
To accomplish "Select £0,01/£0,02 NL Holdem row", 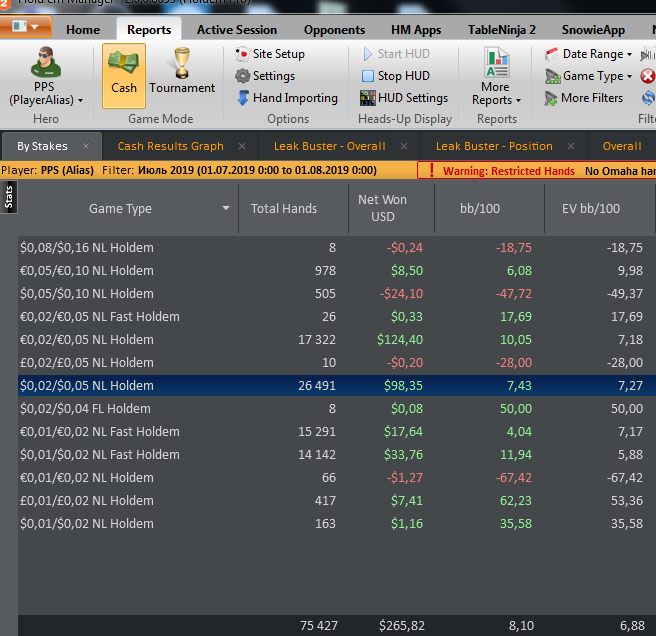I will click(337, 500).
